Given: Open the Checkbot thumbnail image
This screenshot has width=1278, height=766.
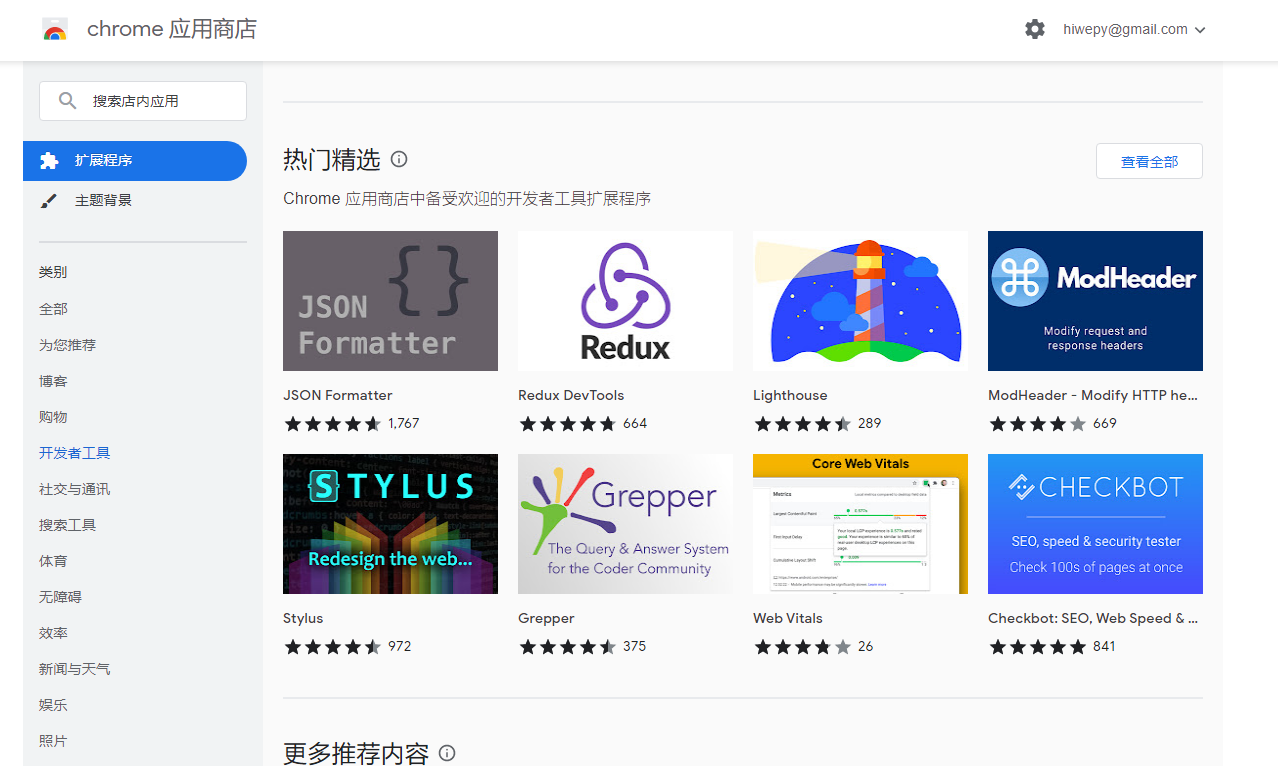Looking at the screenshot, I should point(1095,524).
